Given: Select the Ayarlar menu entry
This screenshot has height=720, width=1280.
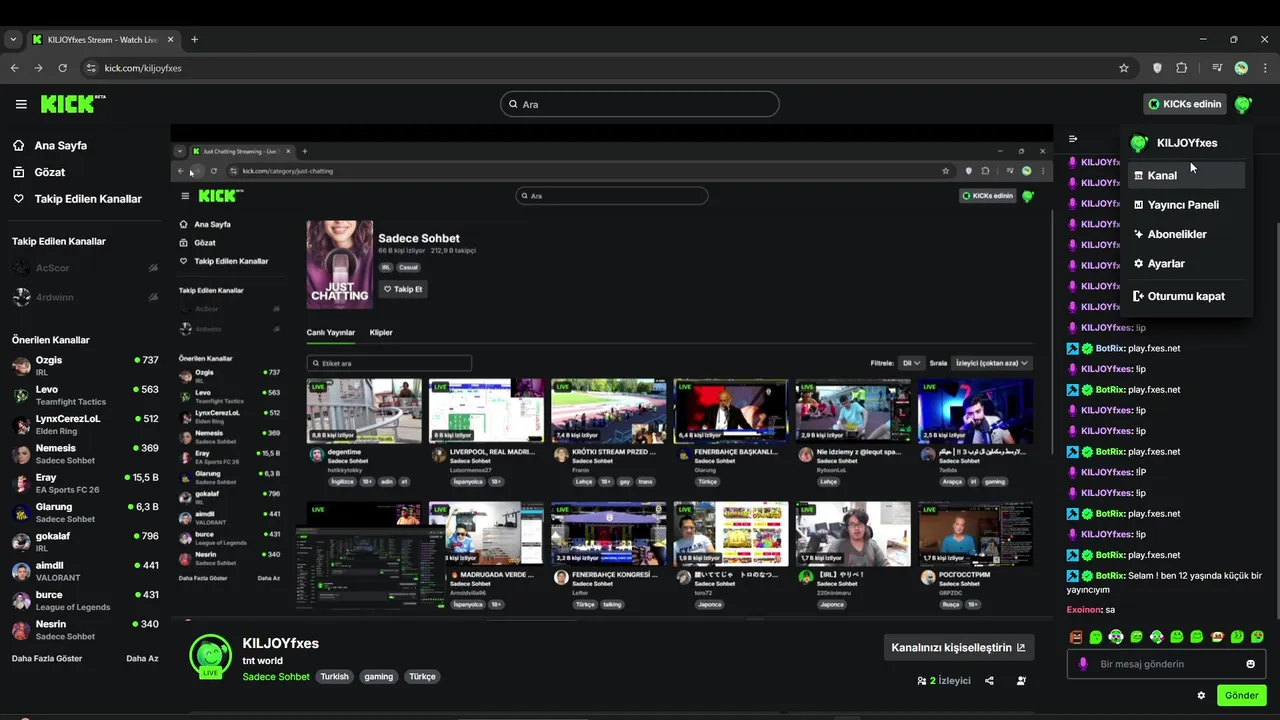Looking at the screenshot, I should (1187, 264).
